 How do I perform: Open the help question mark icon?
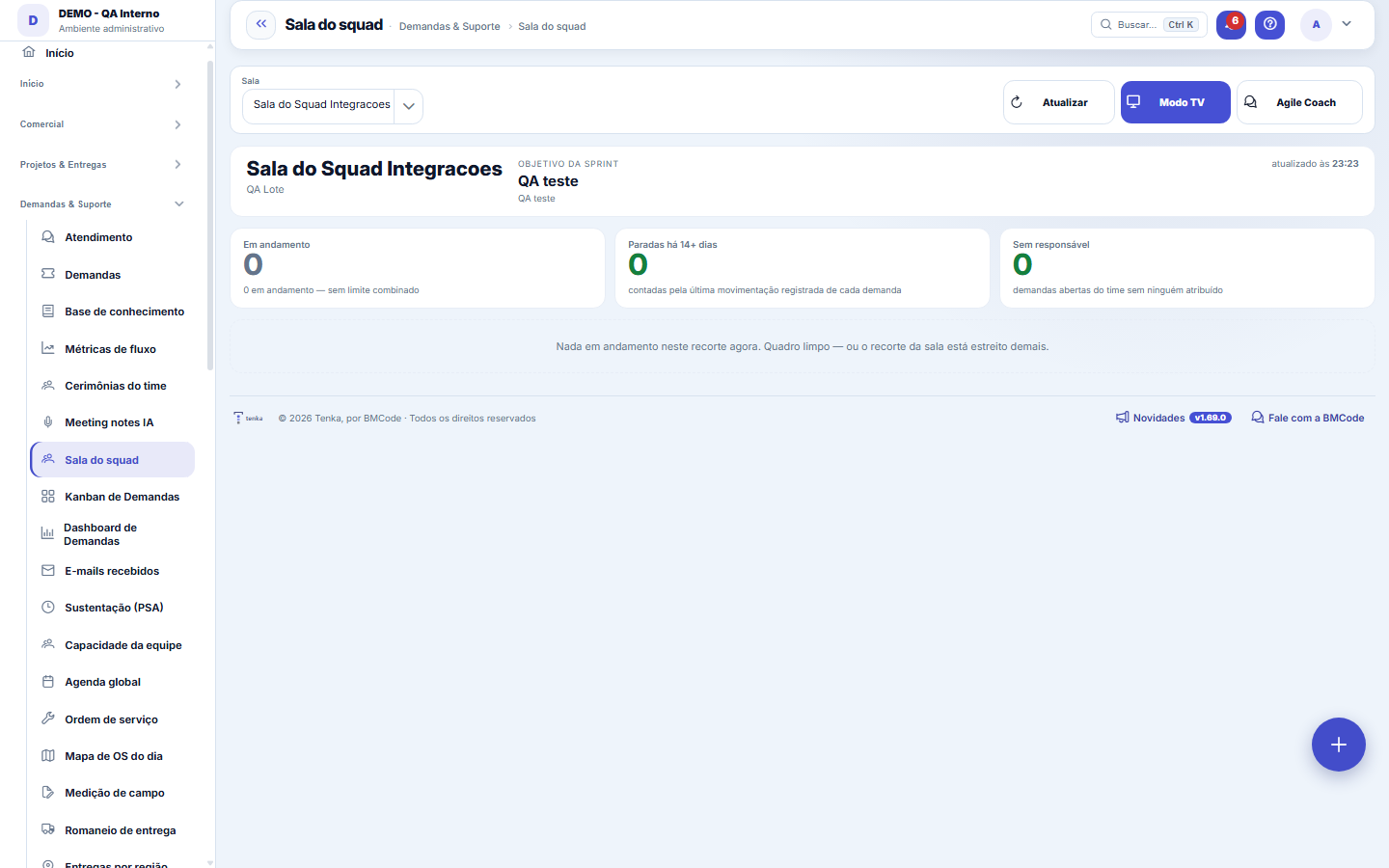pyautogui.click(x=1269, y=24)
